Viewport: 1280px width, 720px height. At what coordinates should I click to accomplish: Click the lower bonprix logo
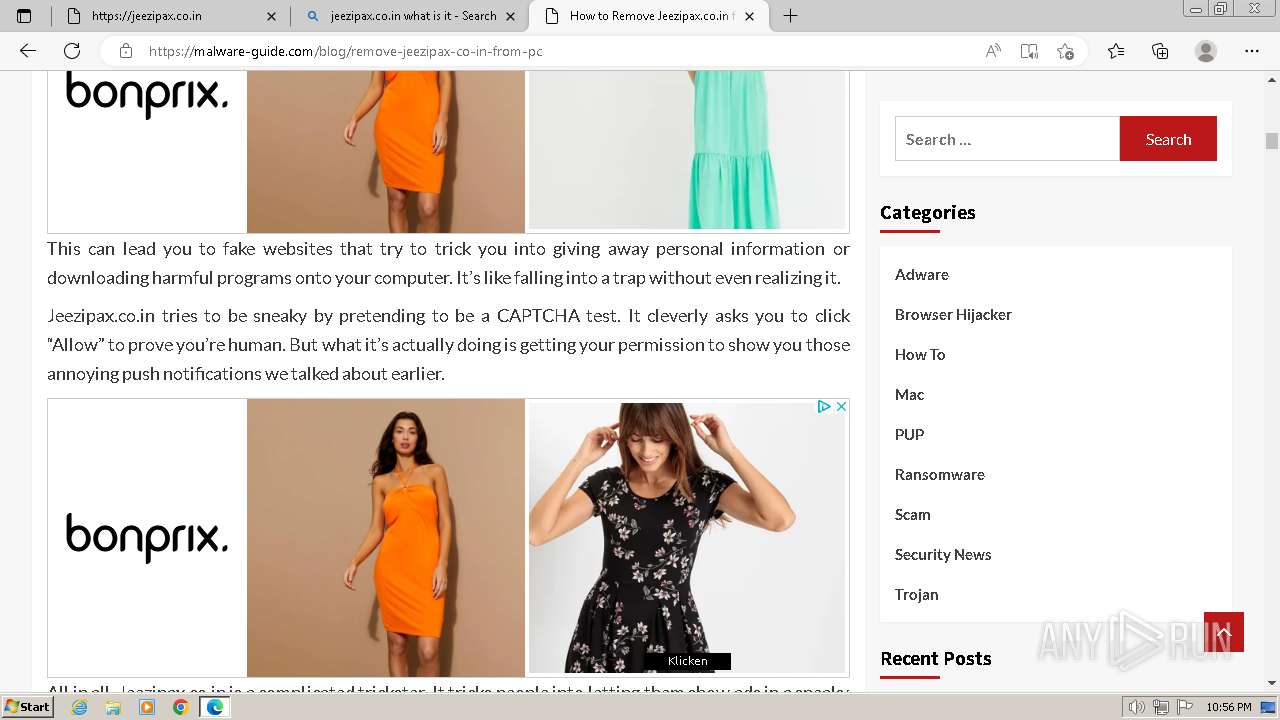(147, 538)
